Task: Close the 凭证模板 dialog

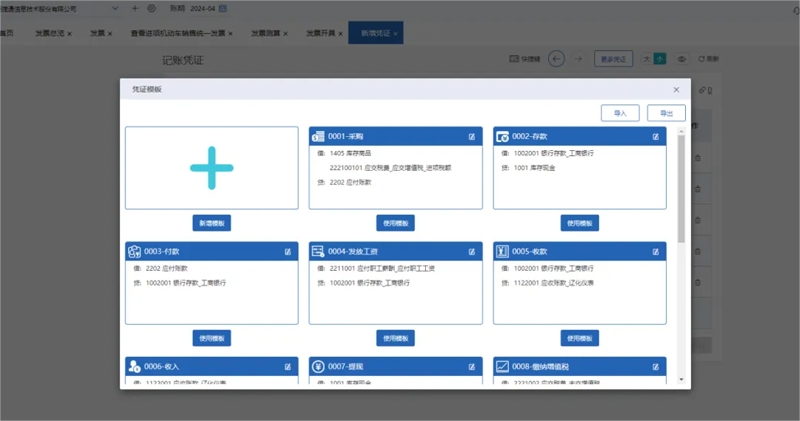Action: coord(676,89)
